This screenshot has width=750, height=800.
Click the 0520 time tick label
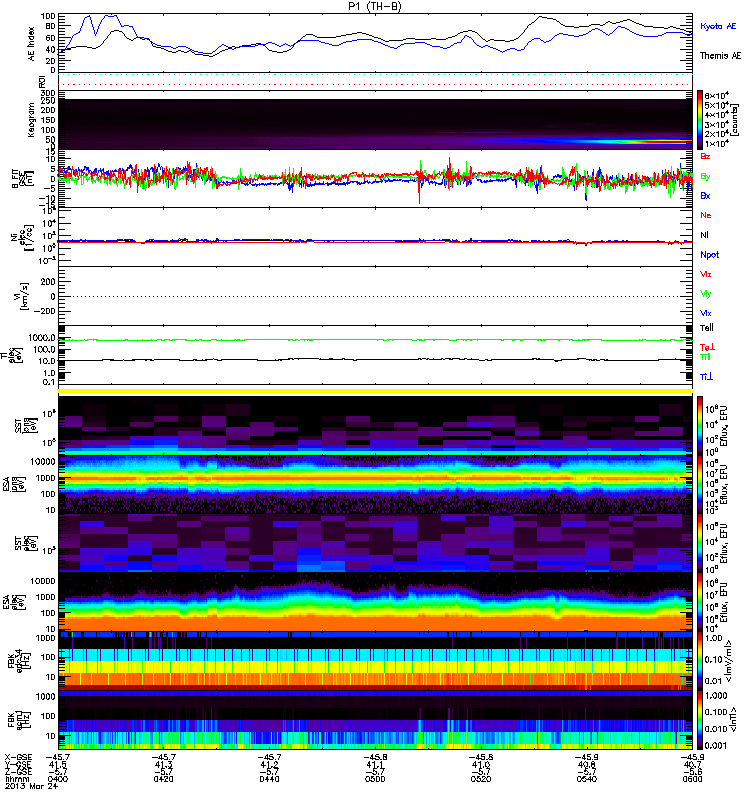click(481, 779)
